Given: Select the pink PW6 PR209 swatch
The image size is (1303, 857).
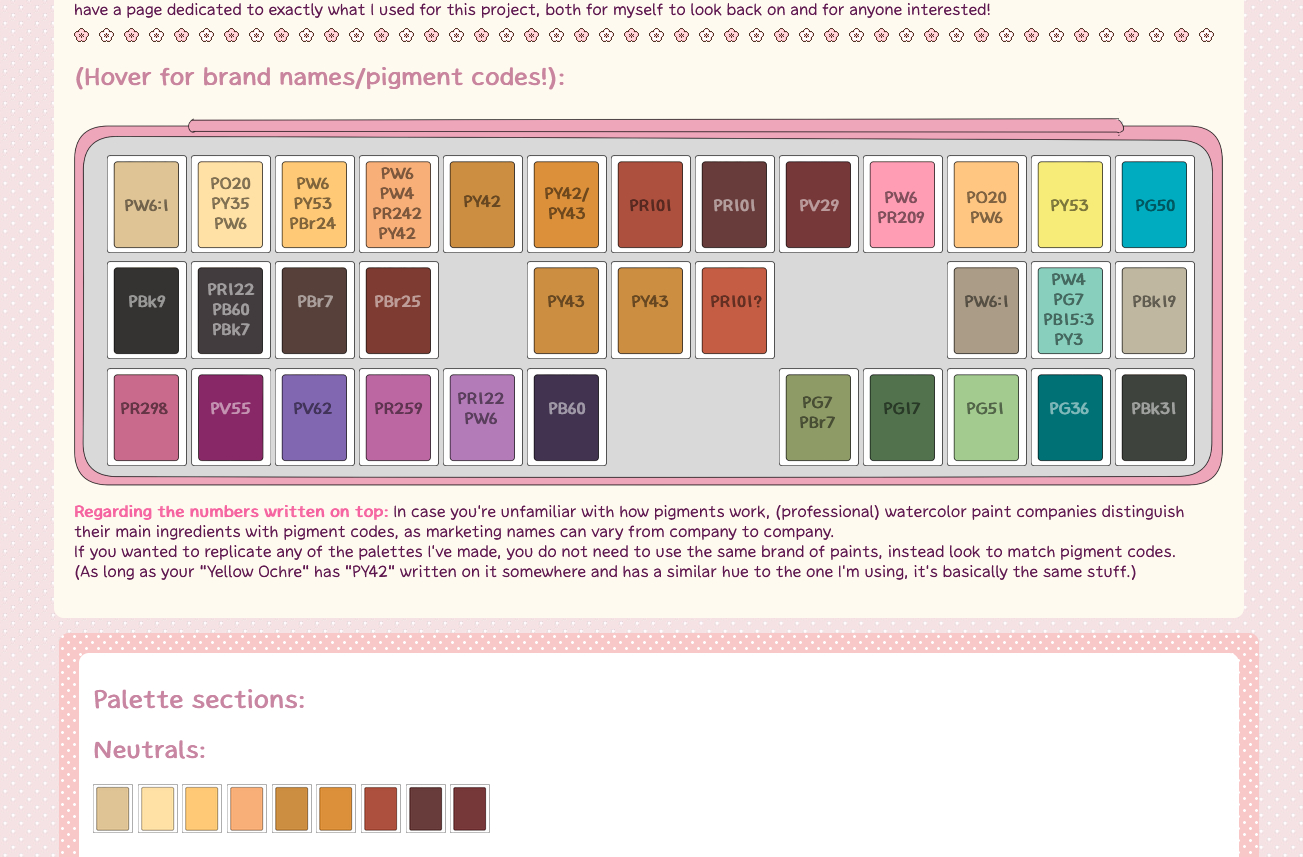Looking at the screenshot, I should 902,205.
